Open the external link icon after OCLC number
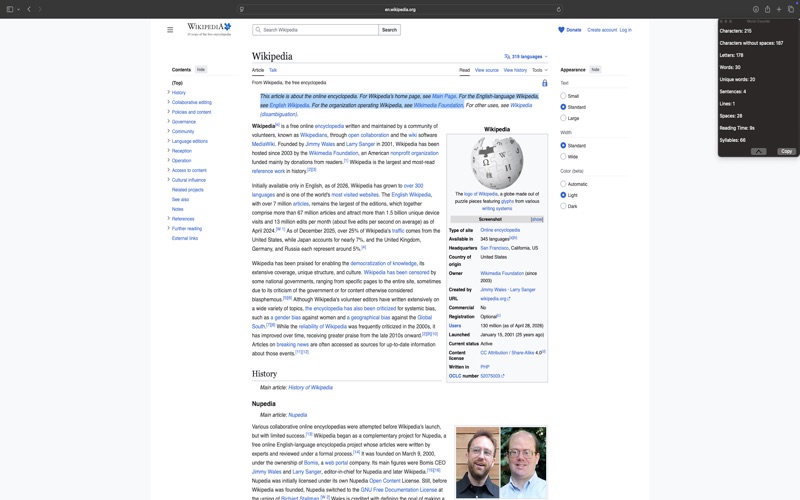The height and width of the screenshot is (500, 800). (x=503, y=376)
